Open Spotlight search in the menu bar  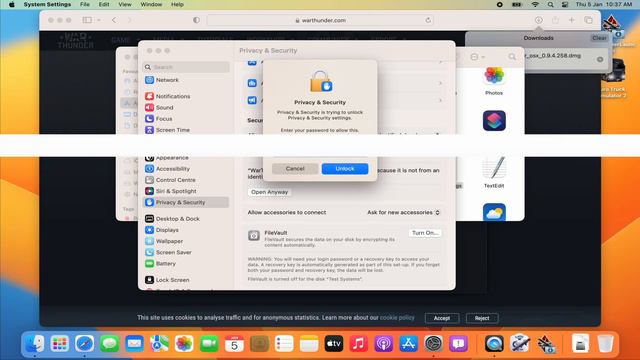coord(550,4)
